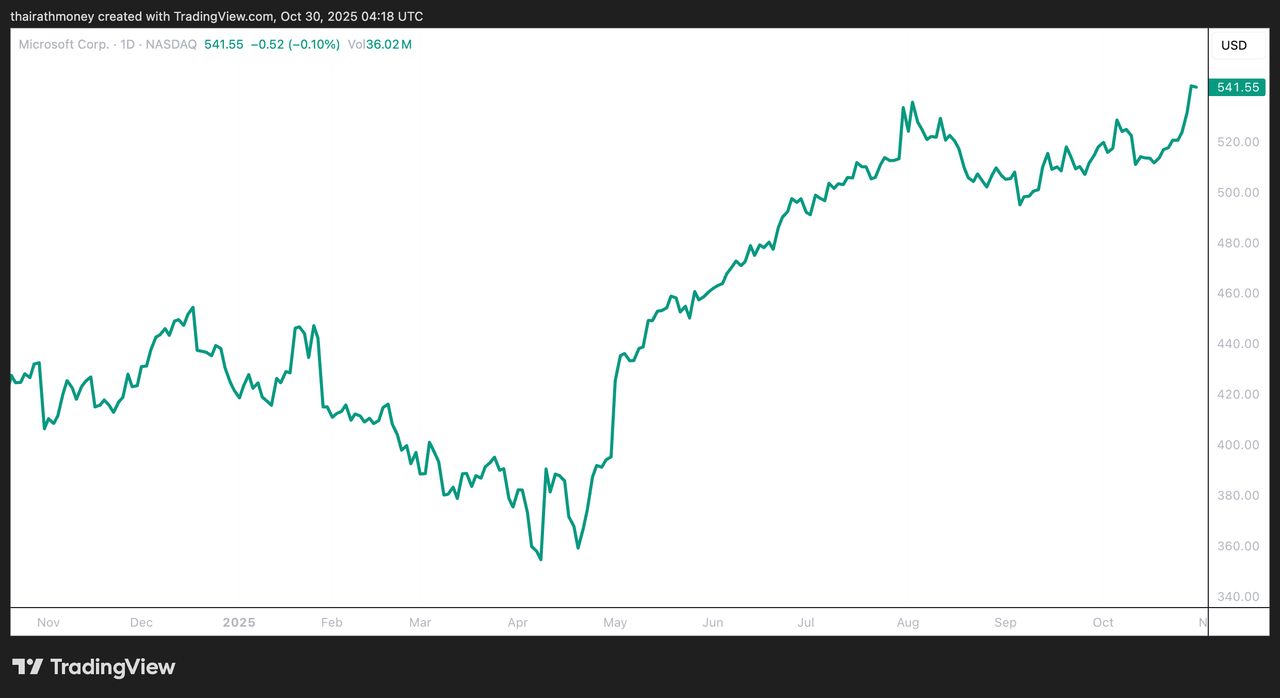1280x698 pixels.
Task: Click the TradingView.com text in caption
Action: coord(225,17)
